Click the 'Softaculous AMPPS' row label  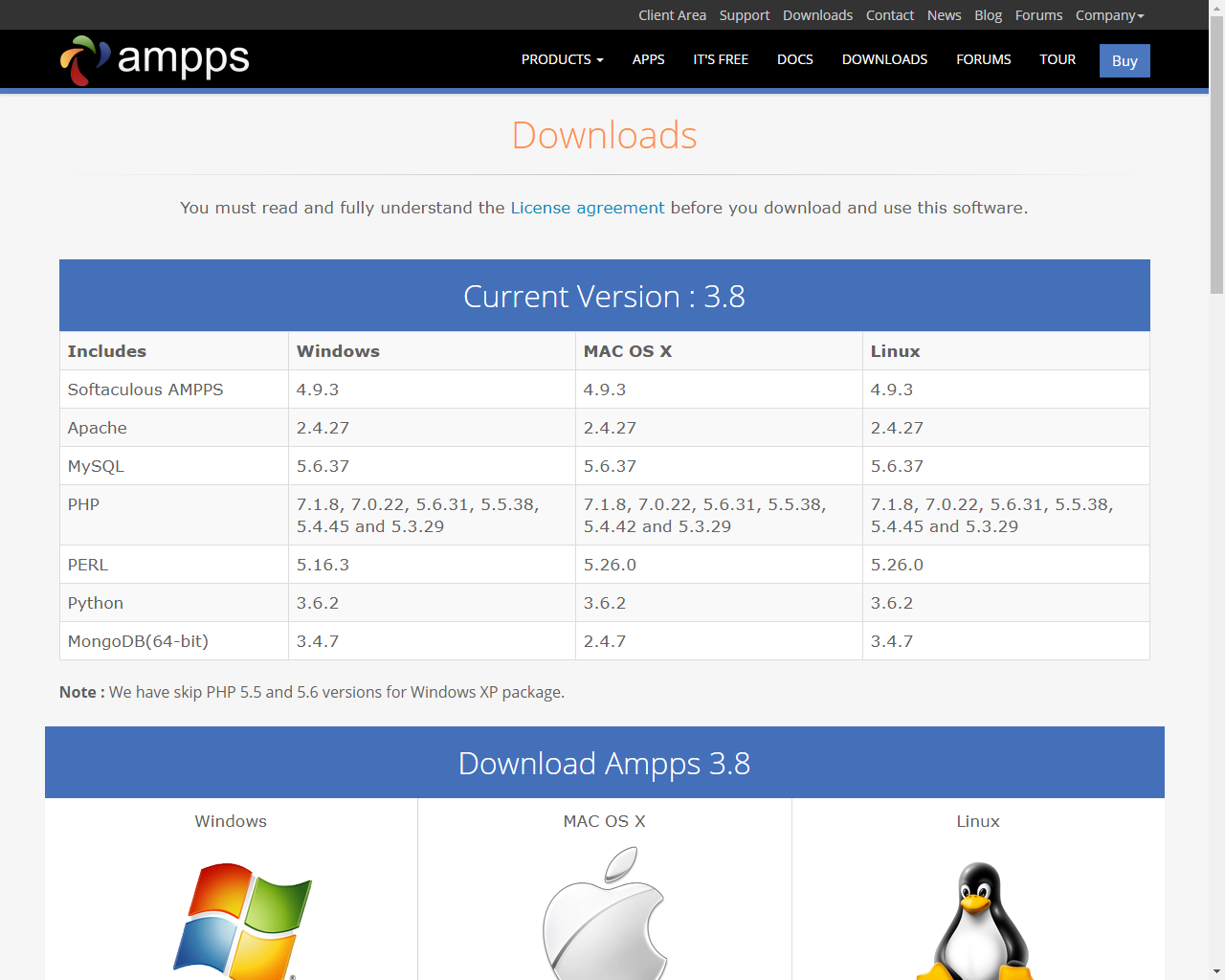pos(145,390)
